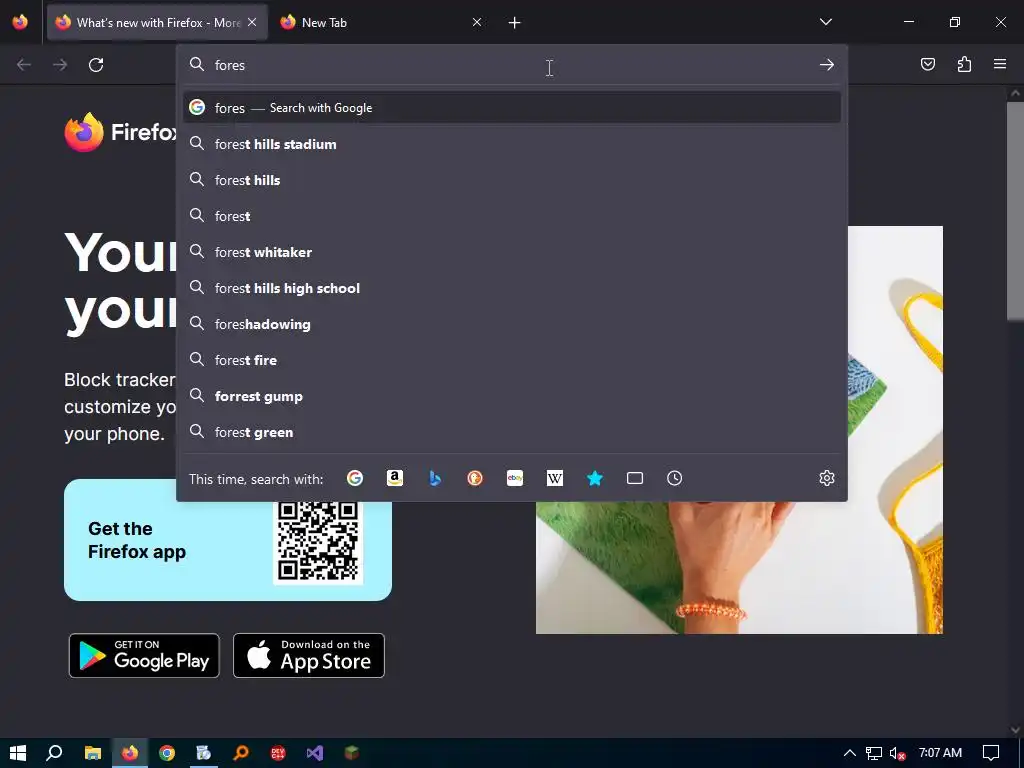Close the What's new with Firefox tab
Viewport: 1024px width, 768px height.
[x=252, y=22]
